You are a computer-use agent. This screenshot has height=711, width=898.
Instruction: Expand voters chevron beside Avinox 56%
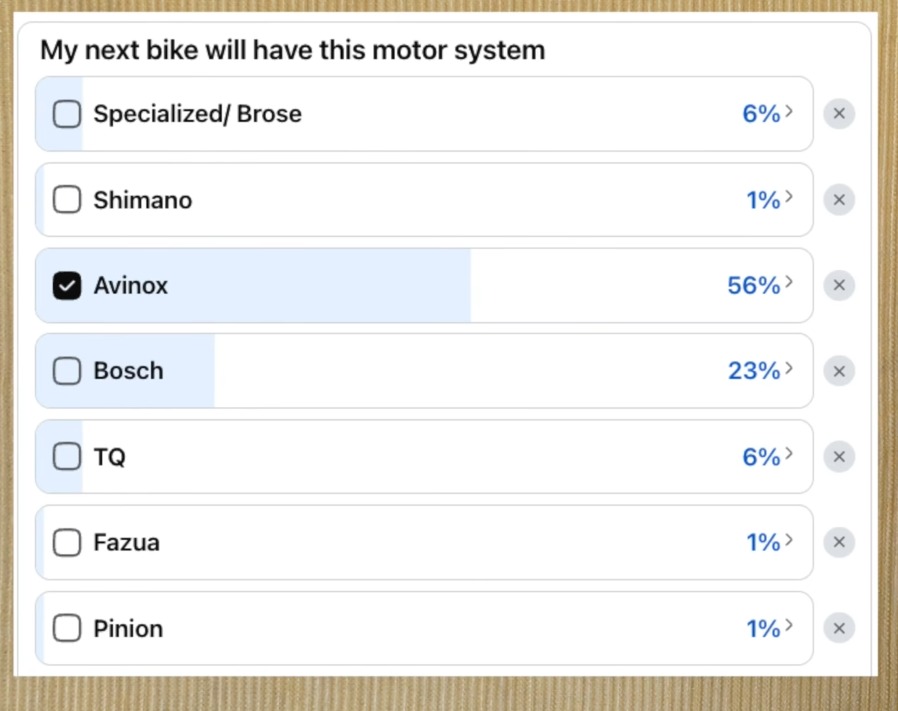tap(789, 283)
